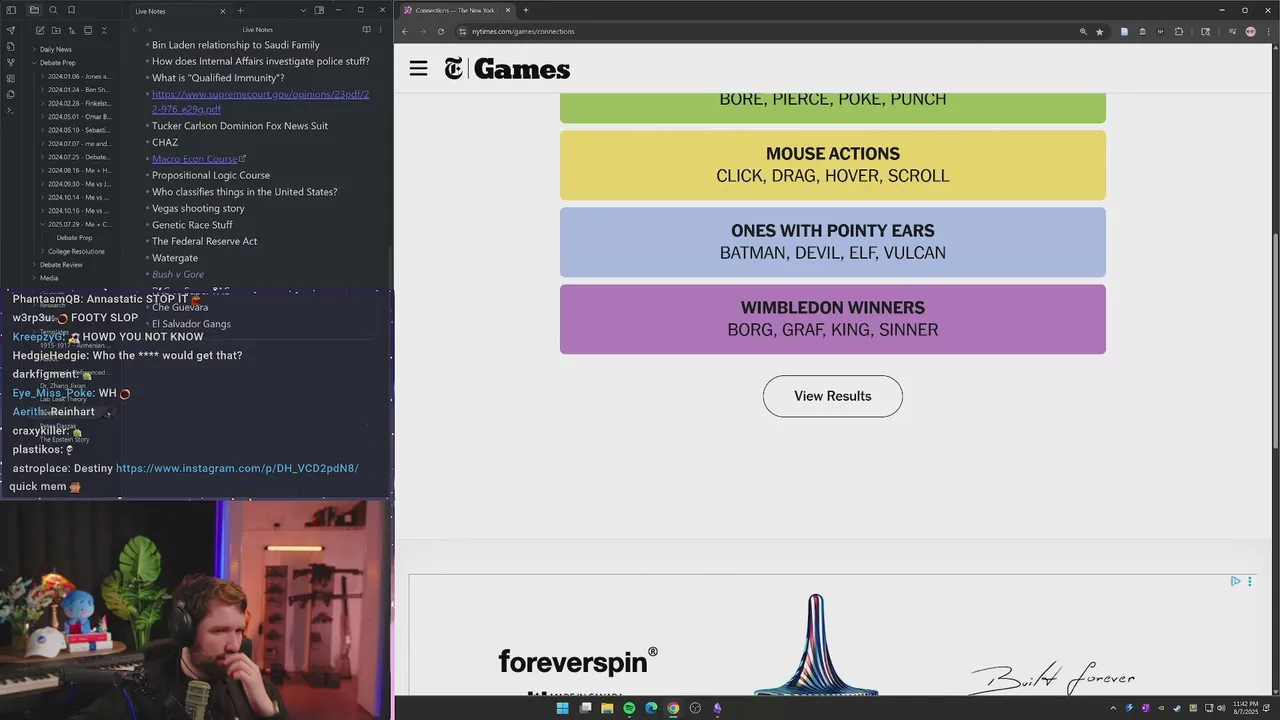Expand the 2024.05.01 - Omar folder
This screenshot has width=1280, height=720.
[x=78, y=116]
